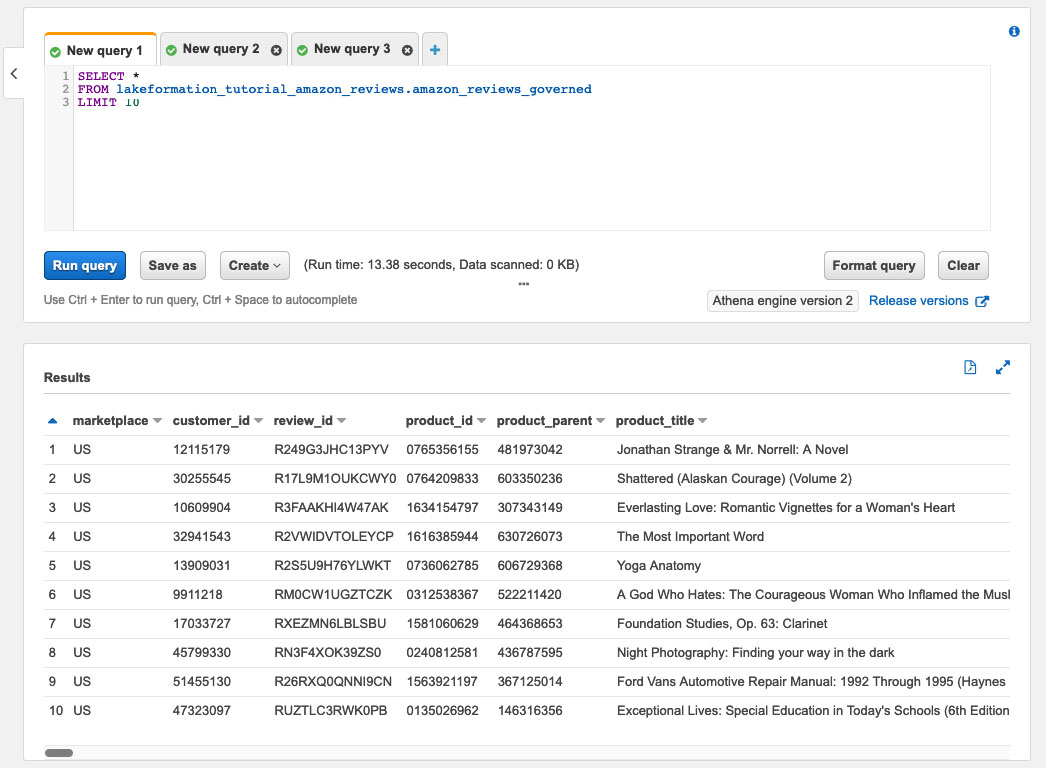This screenshot has width=1046, height=768.
Task: Collapse the left sidebar panel
Action: point(14,74)
